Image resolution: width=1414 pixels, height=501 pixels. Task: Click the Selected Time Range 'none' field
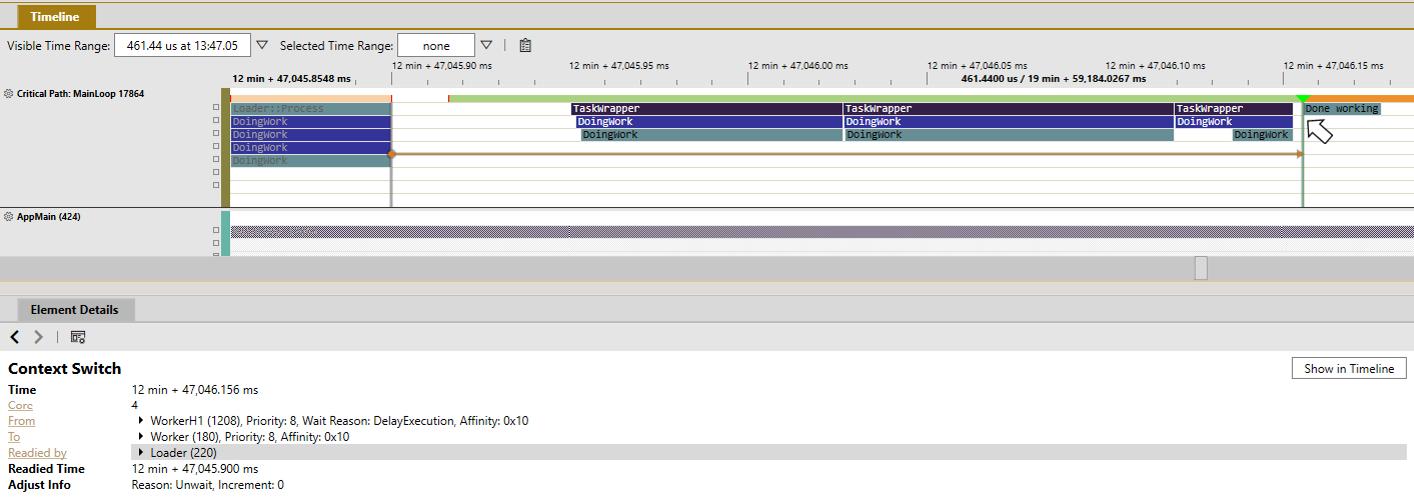436,45
